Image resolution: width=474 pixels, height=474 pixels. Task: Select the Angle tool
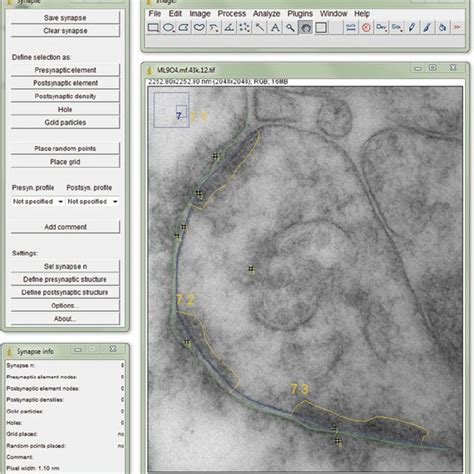[x=229, y=28]
